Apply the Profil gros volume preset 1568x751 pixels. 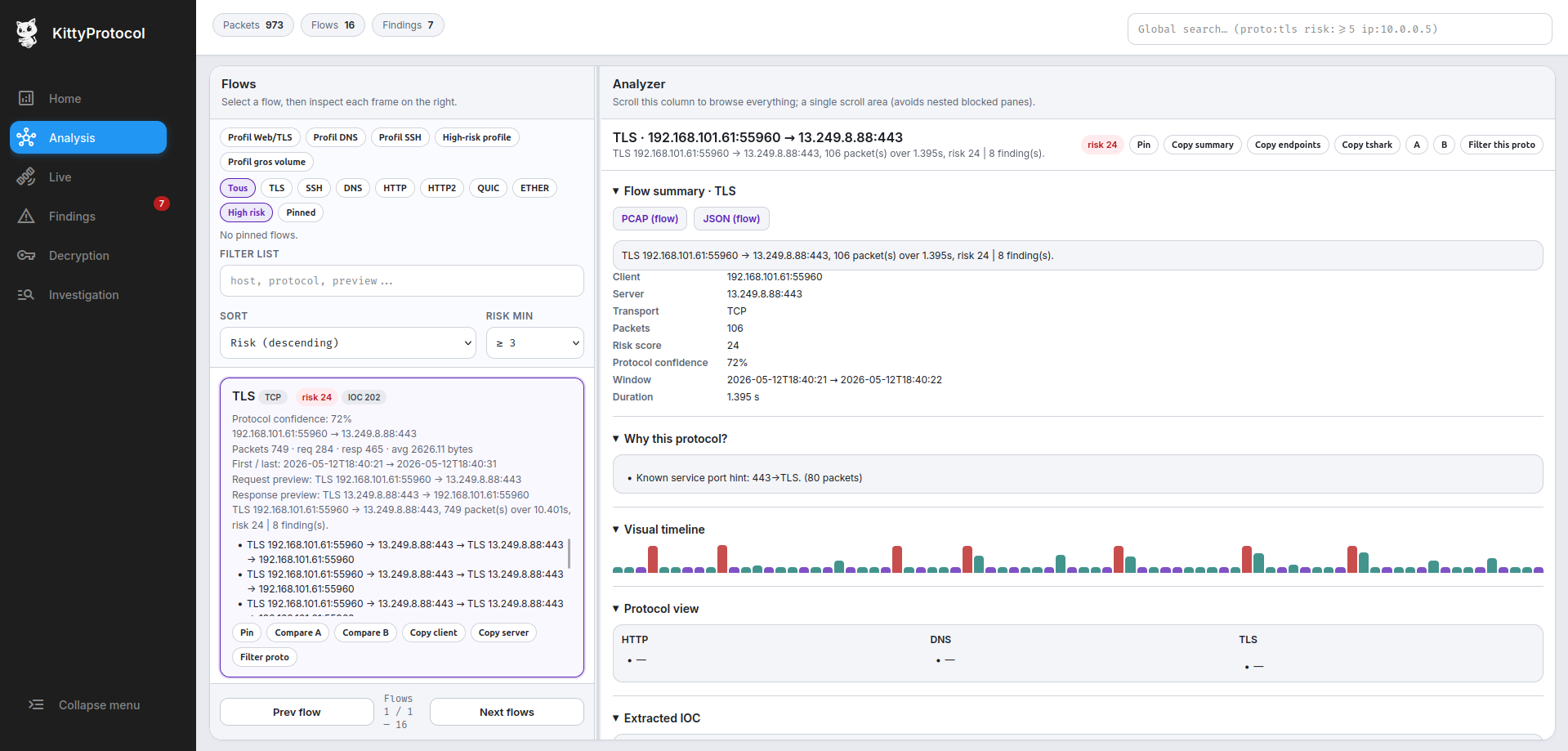click(x=266, y=162)
